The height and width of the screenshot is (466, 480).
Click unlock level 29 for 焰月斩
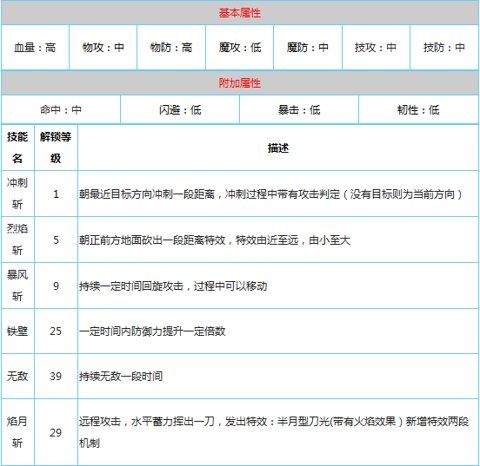pos(56,433)
